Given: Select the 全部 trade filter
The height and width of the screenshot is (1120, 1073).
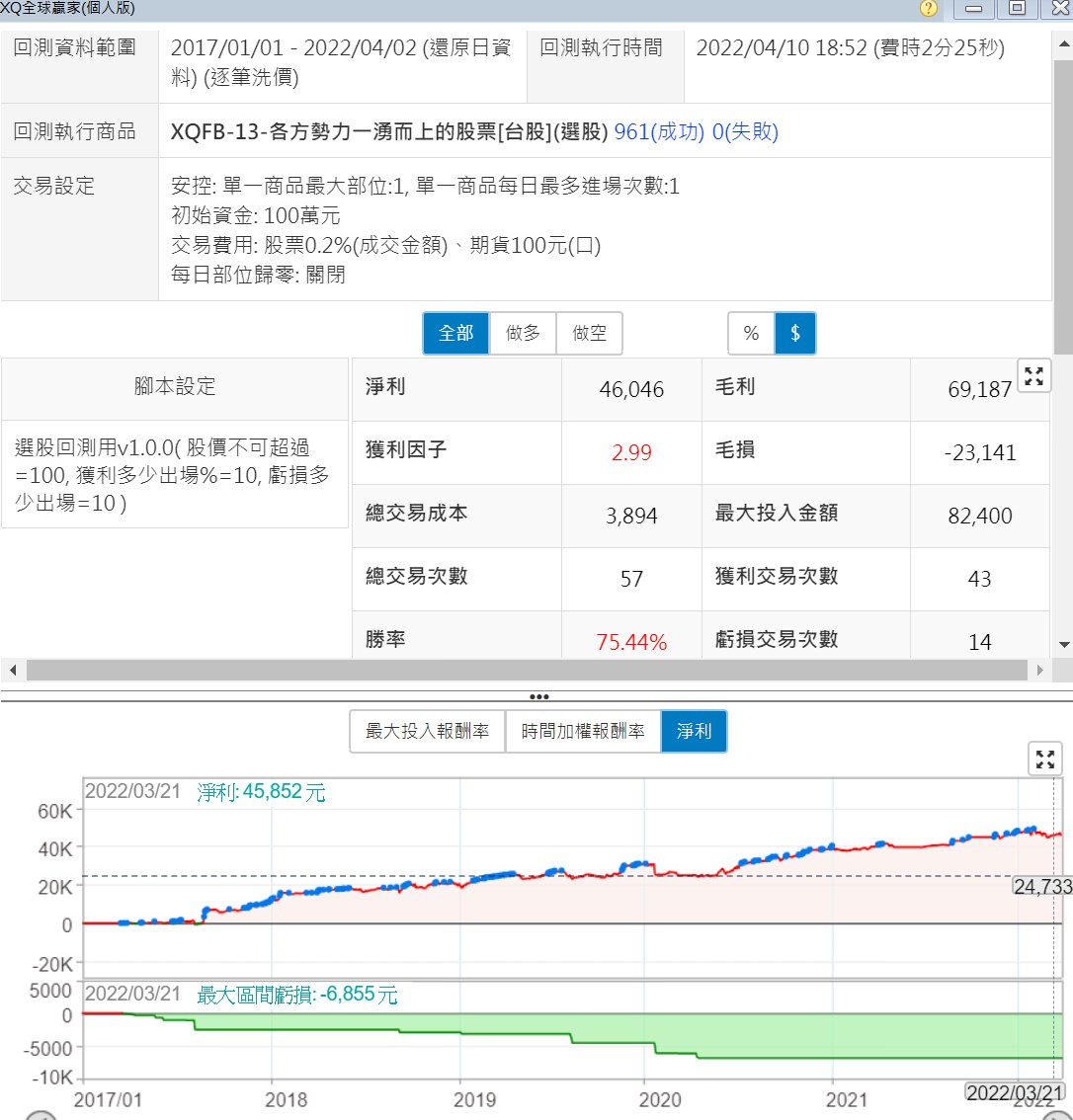Looking at the screenshot, I should tap(455, 334).
